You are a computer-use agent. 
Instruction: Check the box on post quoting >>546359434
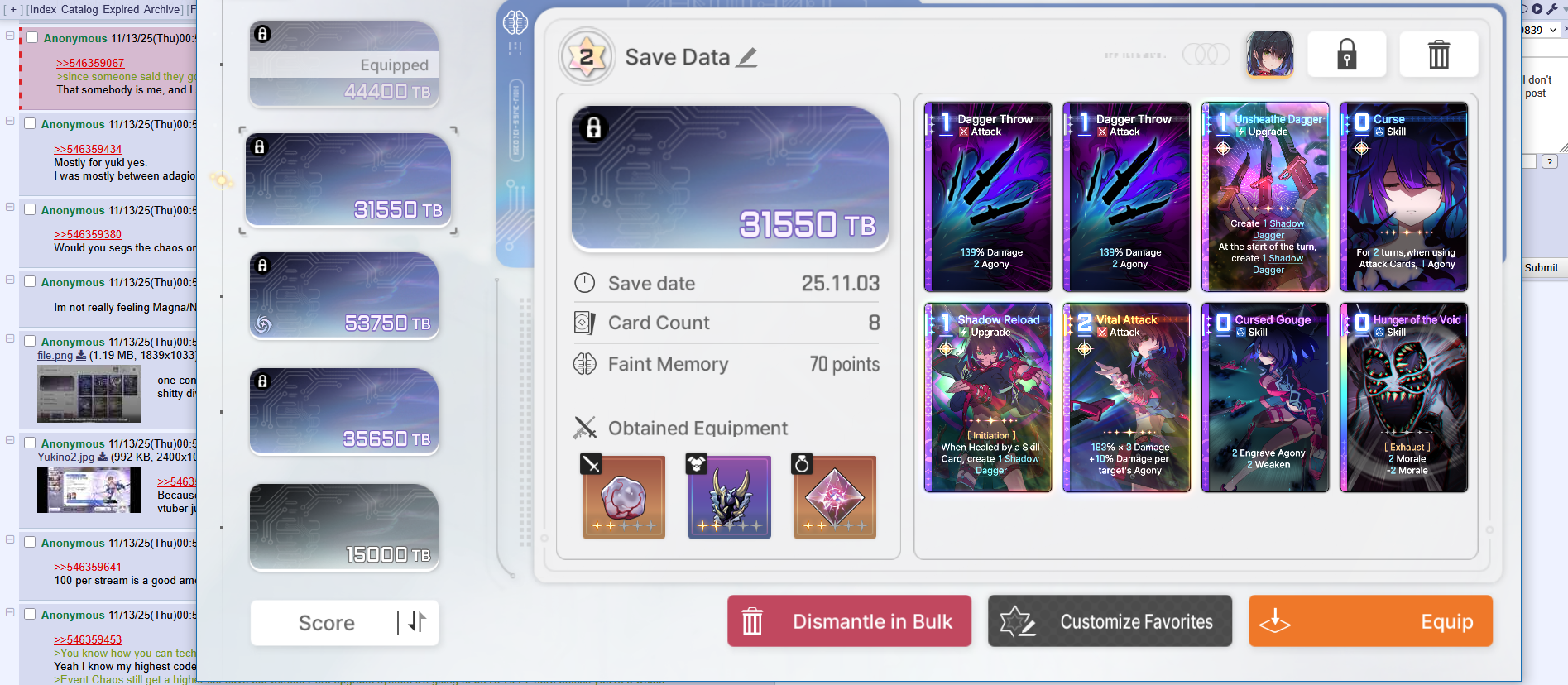[30, 123]
